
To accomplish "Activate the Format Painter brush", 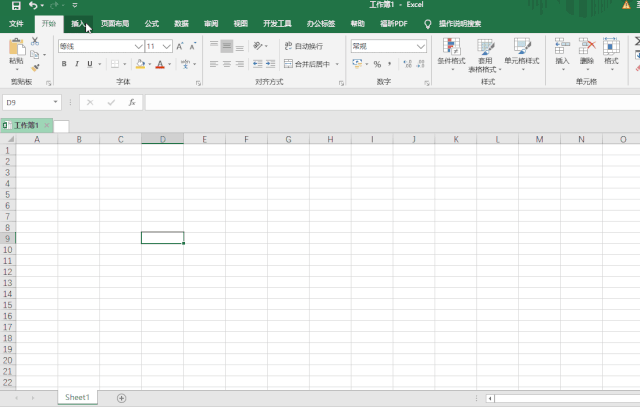I will pos(35,67).
